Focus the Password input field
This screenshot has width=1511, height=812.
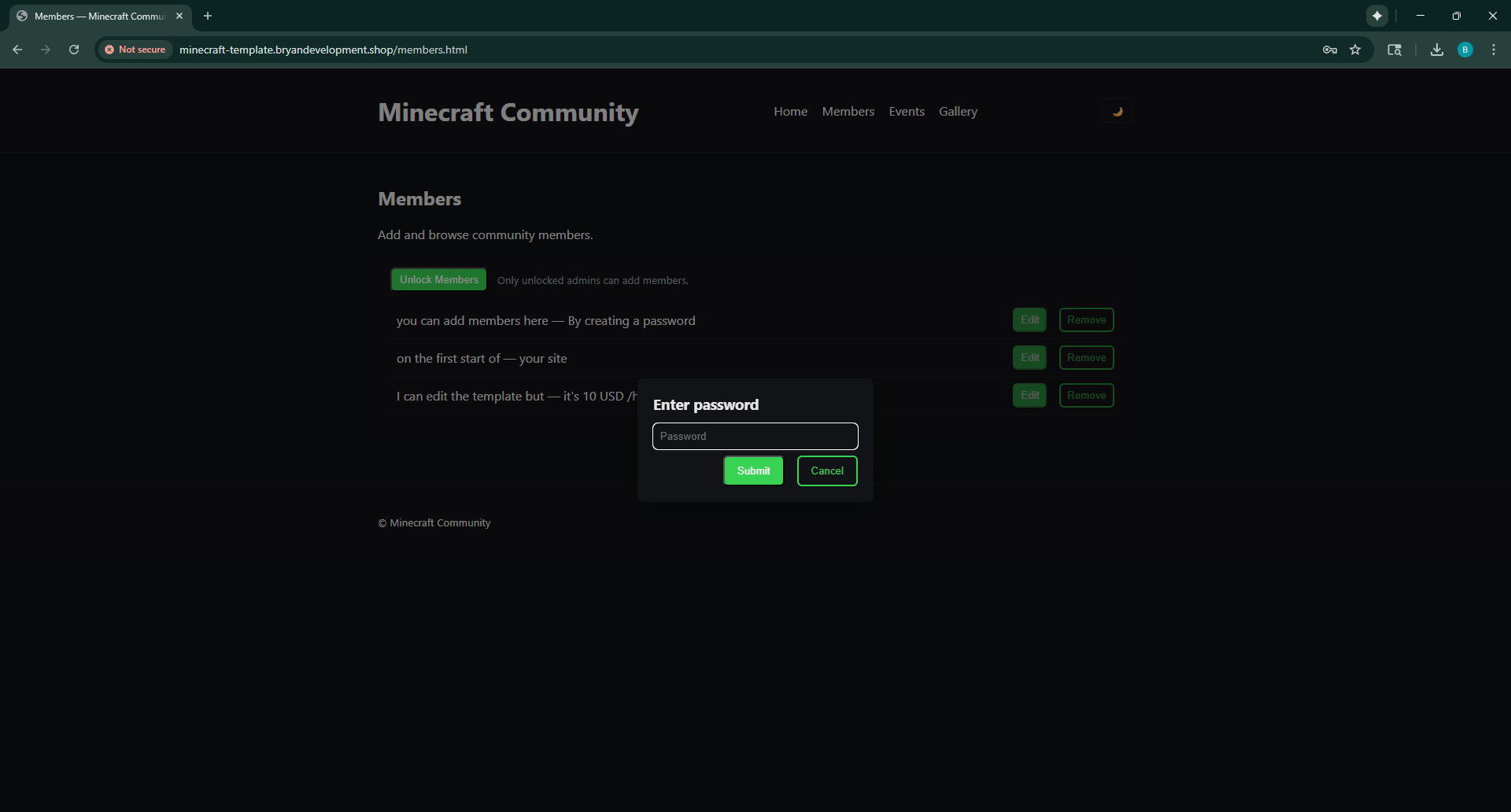[755, 436]
